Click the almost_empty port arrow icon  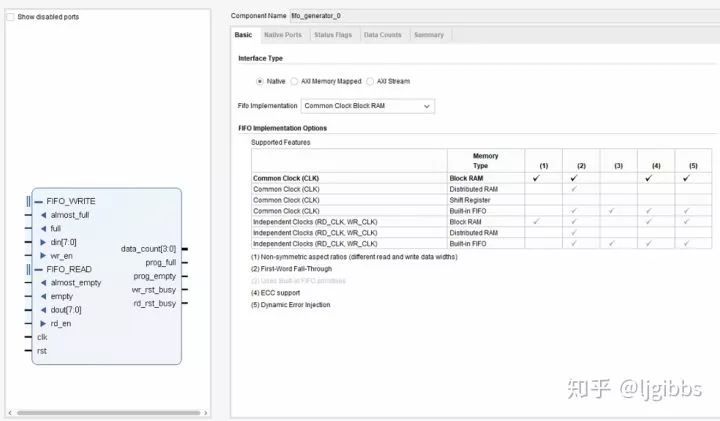click(x=43, y=283)
